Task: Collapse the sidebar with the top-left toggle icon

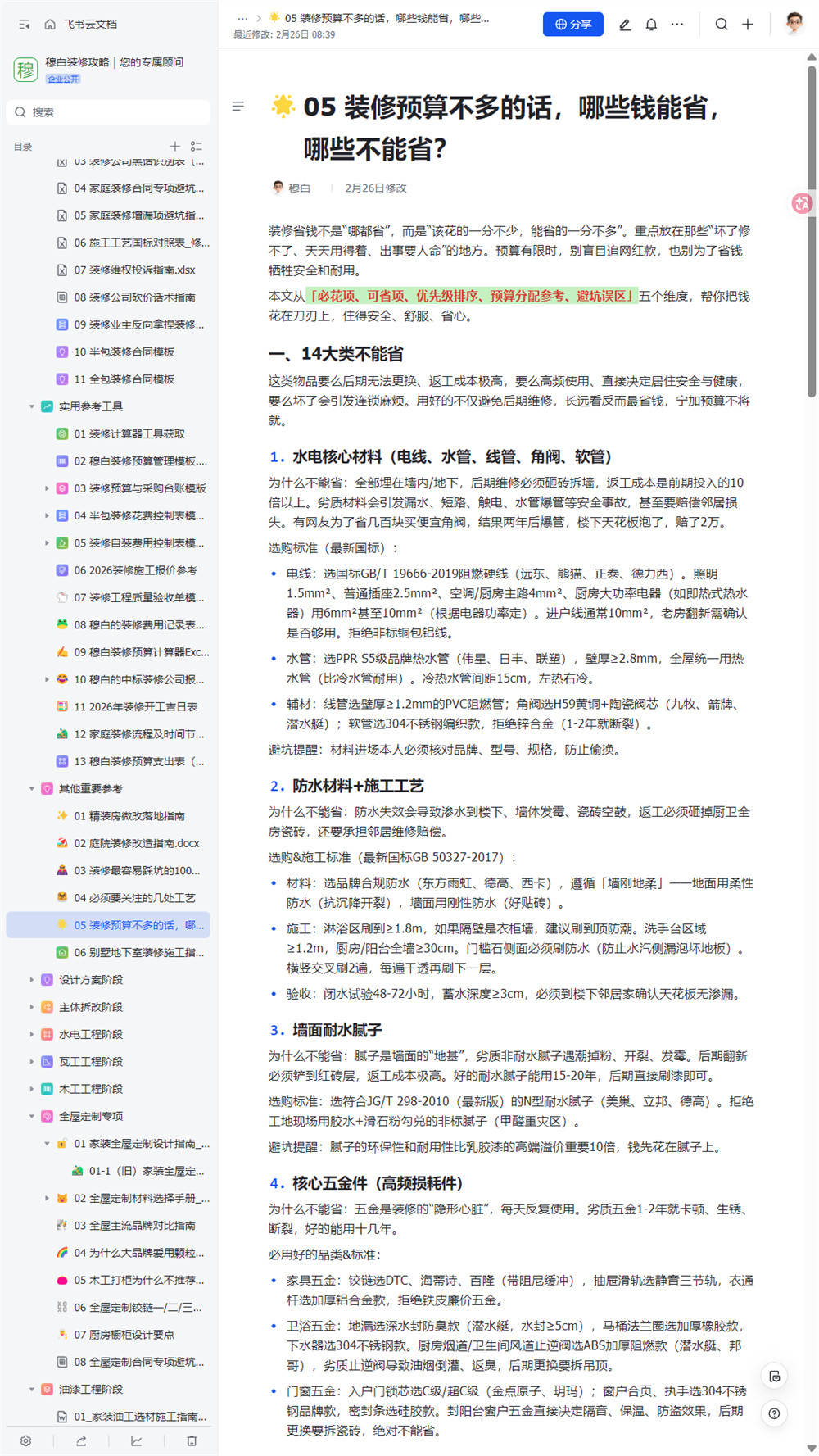Action: pos(25,25)
